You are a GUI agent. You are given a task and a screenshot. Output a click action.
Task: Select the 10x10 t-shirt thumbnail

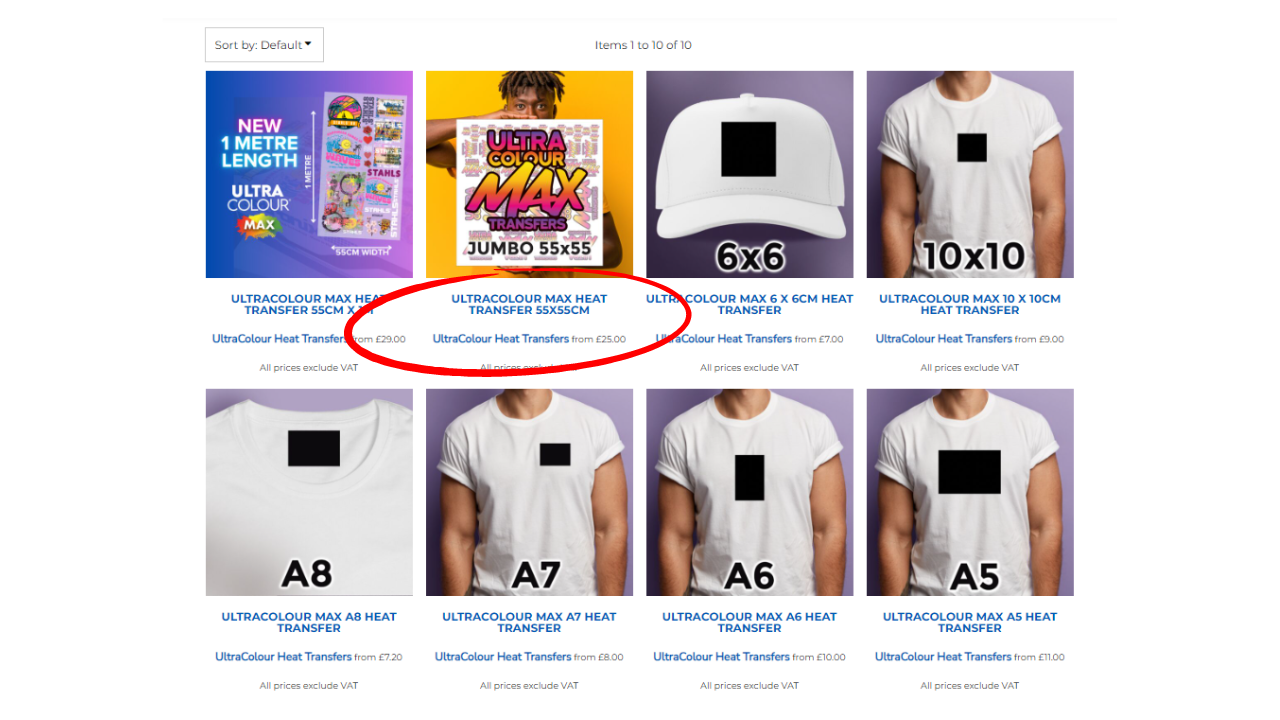[970, 174]
